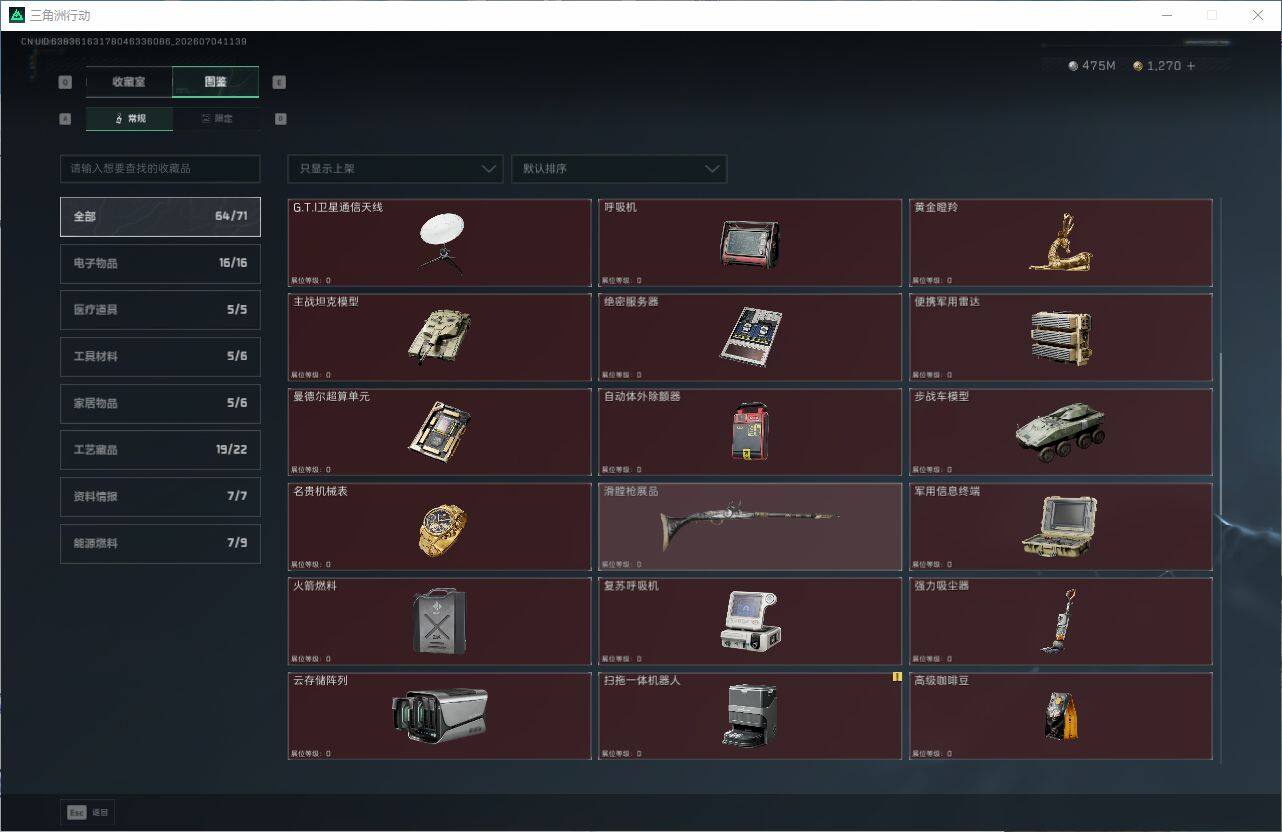Select the 军用信息终端 military terminal item
1282x832 pixels.
click(1060, 527)
